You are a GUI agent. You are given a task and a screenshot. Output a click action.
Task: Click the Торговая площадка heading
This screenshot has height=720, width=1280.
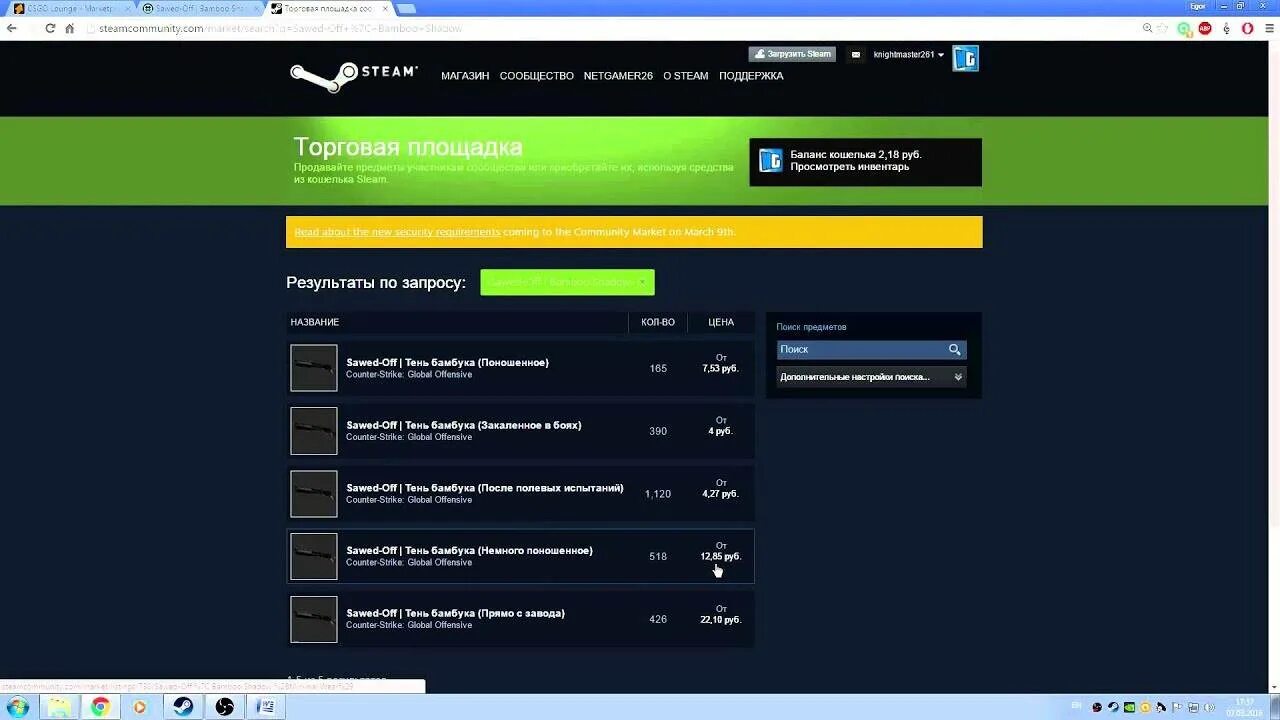coord(408,147)
